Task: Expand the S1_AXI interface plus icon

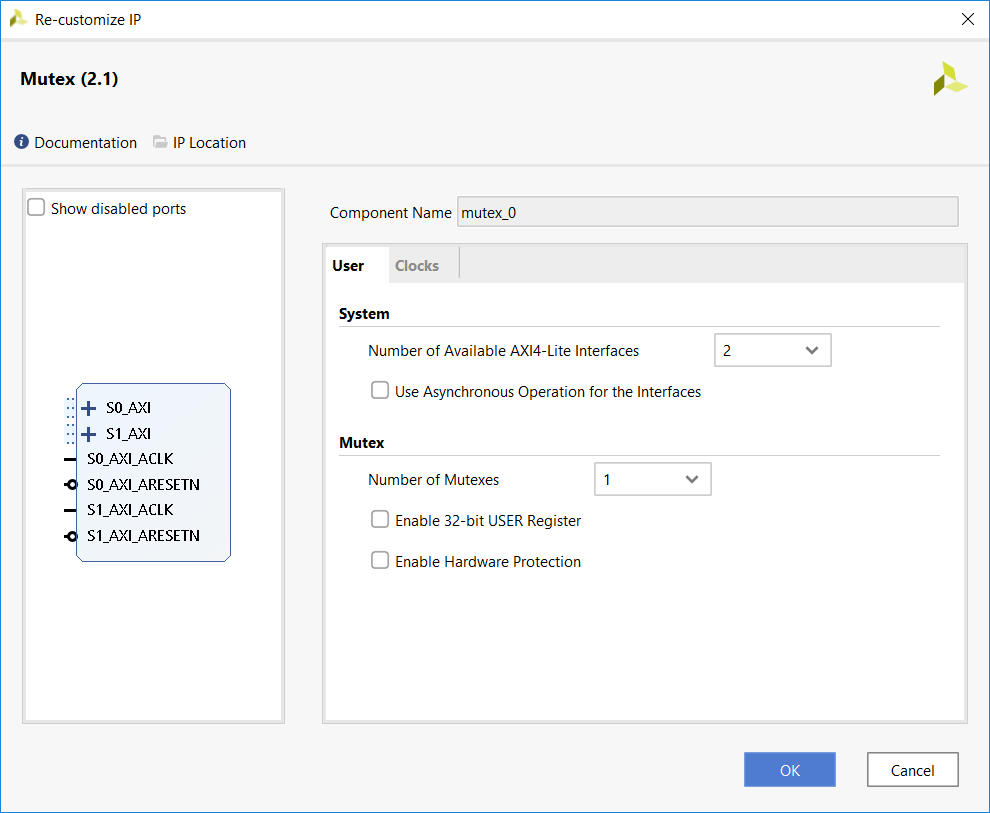Action: 88,434
